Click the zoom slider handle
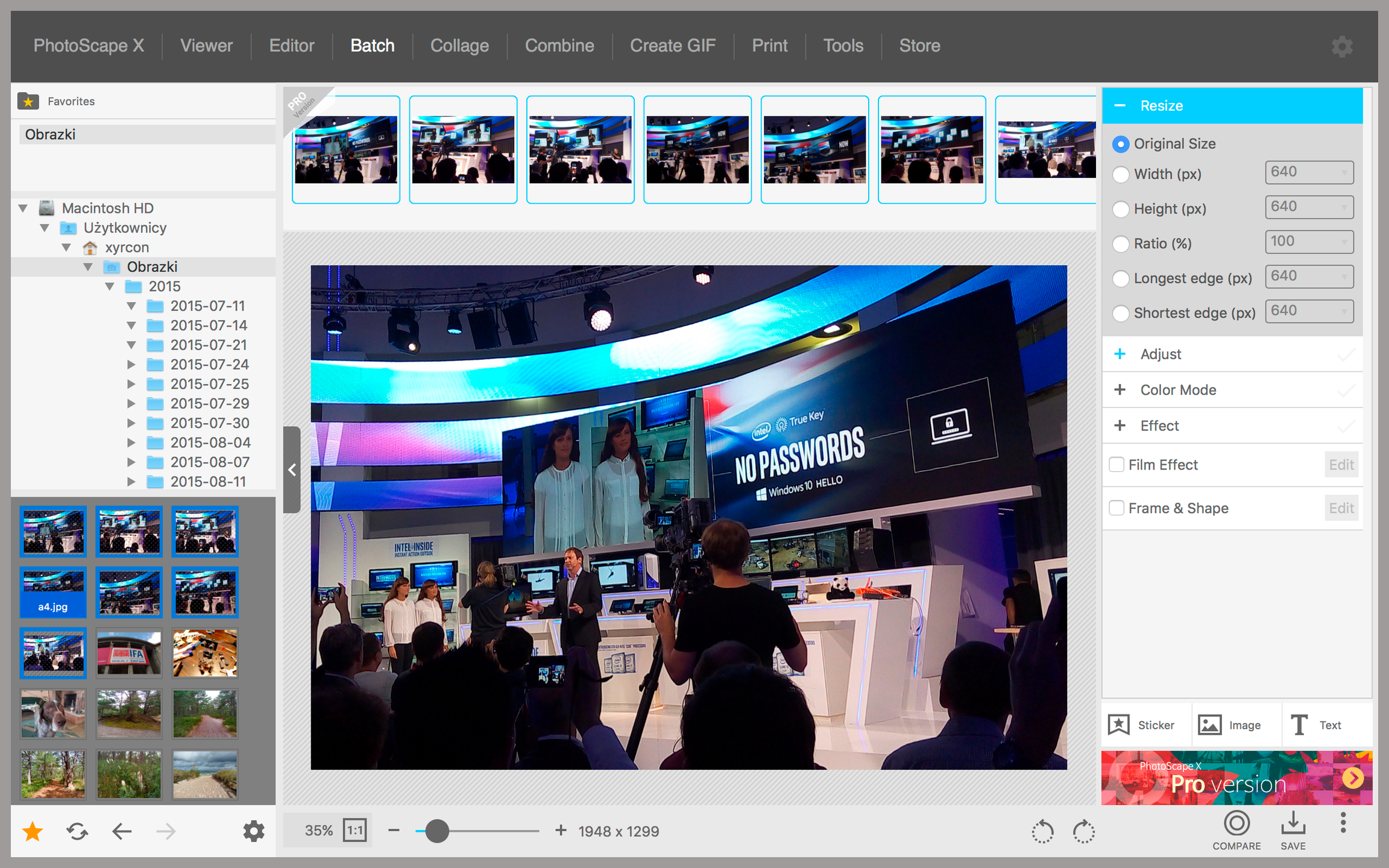1389x868 pixels. [437, 831]
